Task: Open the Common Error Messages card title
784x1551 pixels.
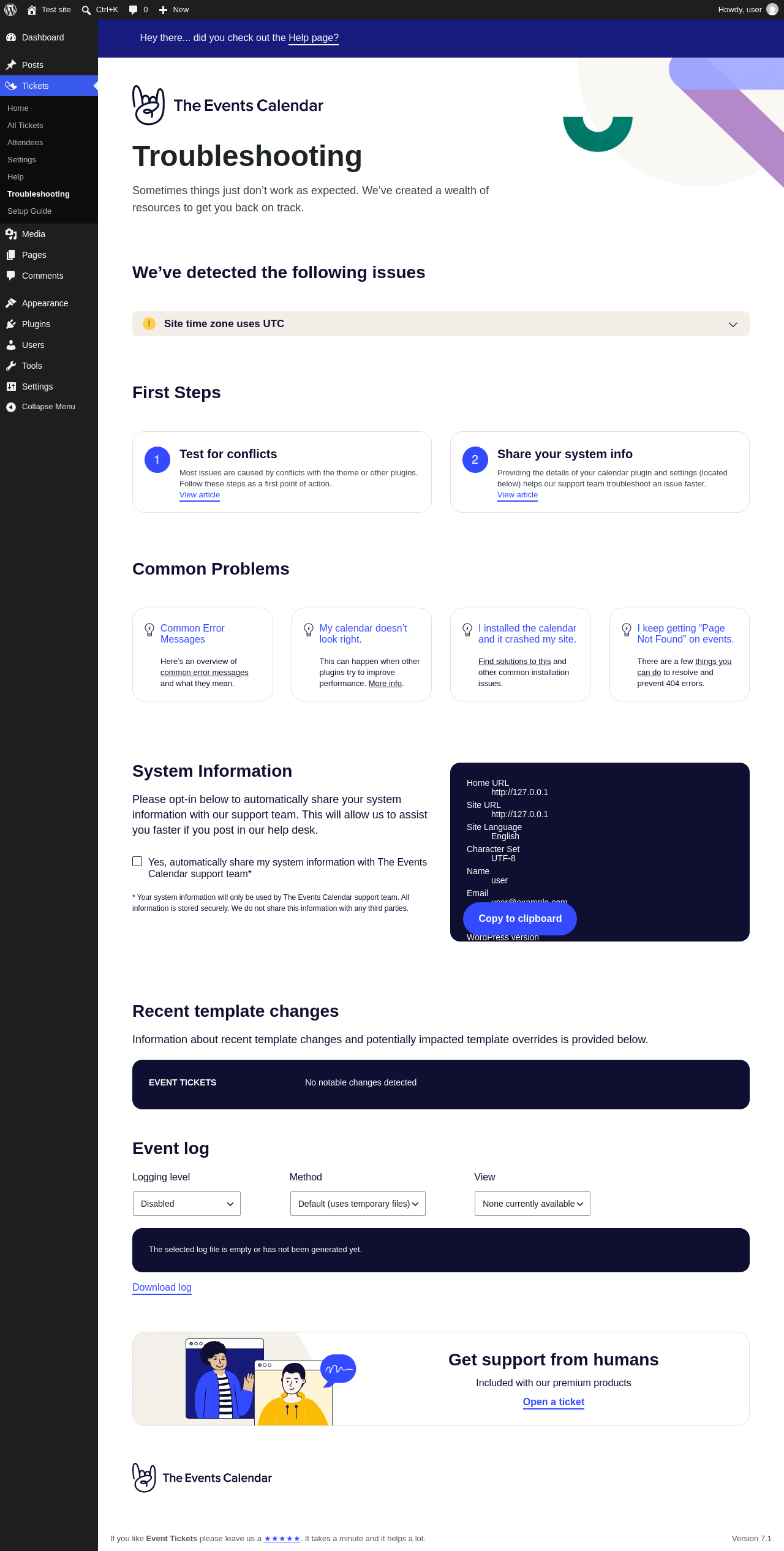Action: coord(192,633)
